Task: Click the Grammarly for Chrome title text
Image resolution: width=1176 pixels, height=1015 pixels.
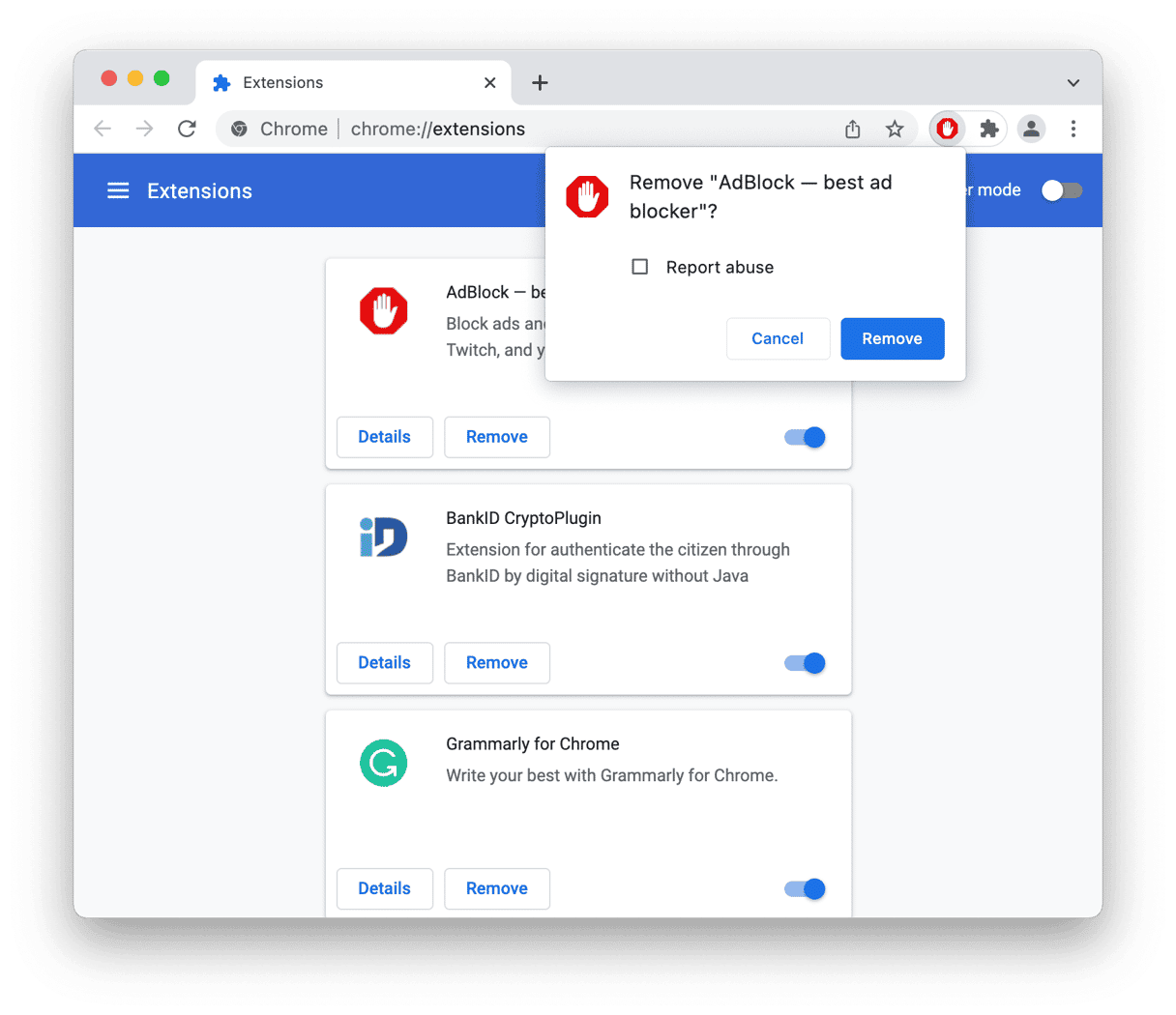Action: 532,744
